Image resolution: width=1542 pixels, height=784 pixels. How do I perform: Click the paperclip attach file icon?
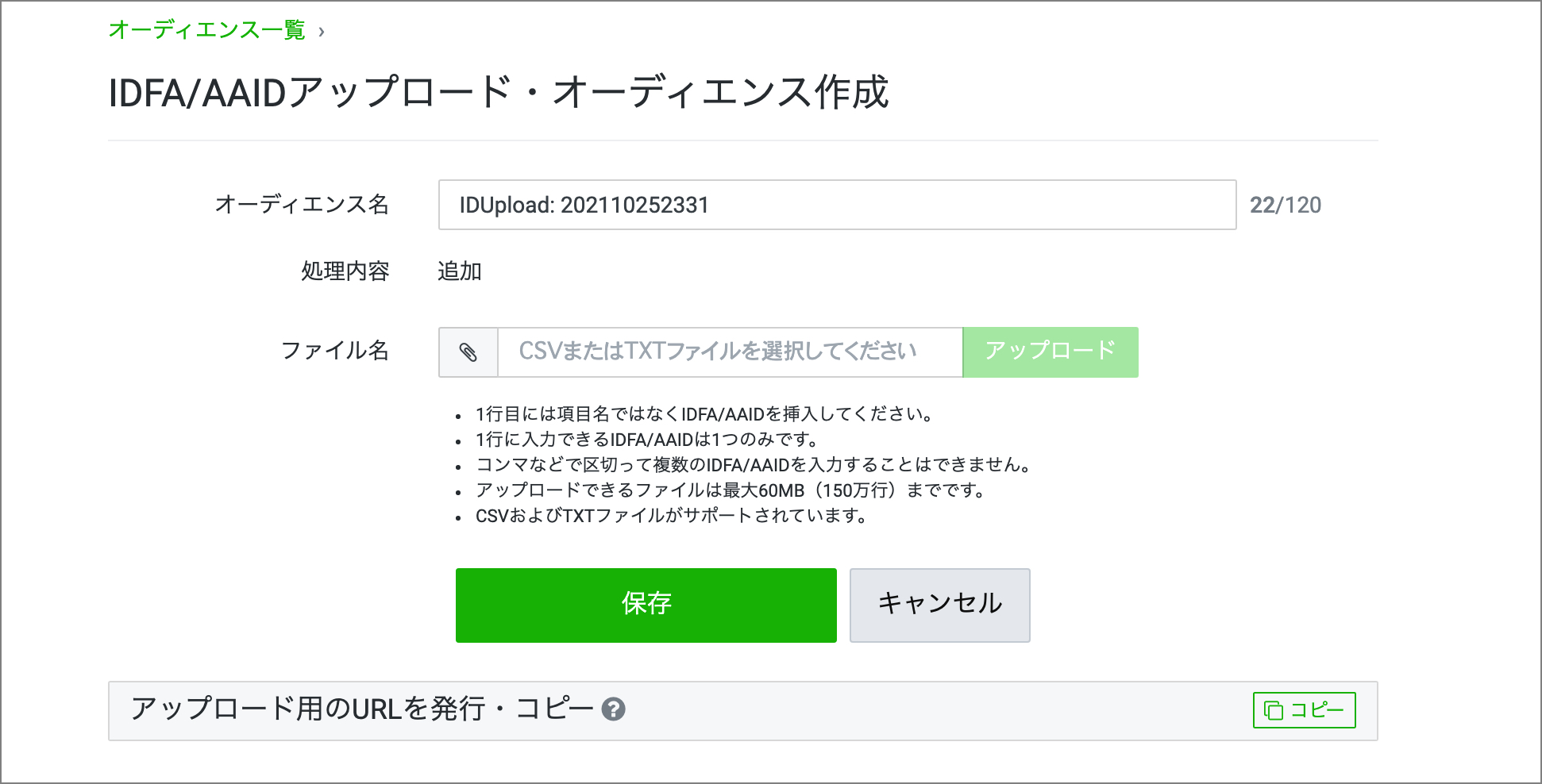click(468, 352)
